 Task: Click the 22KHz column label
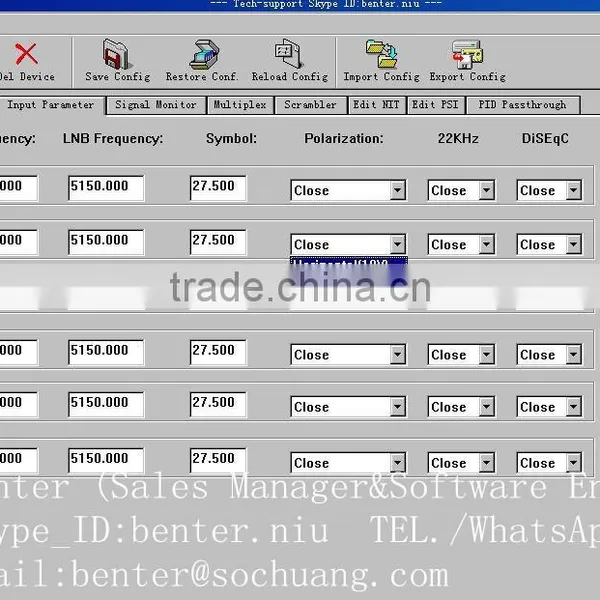[458, 139]
